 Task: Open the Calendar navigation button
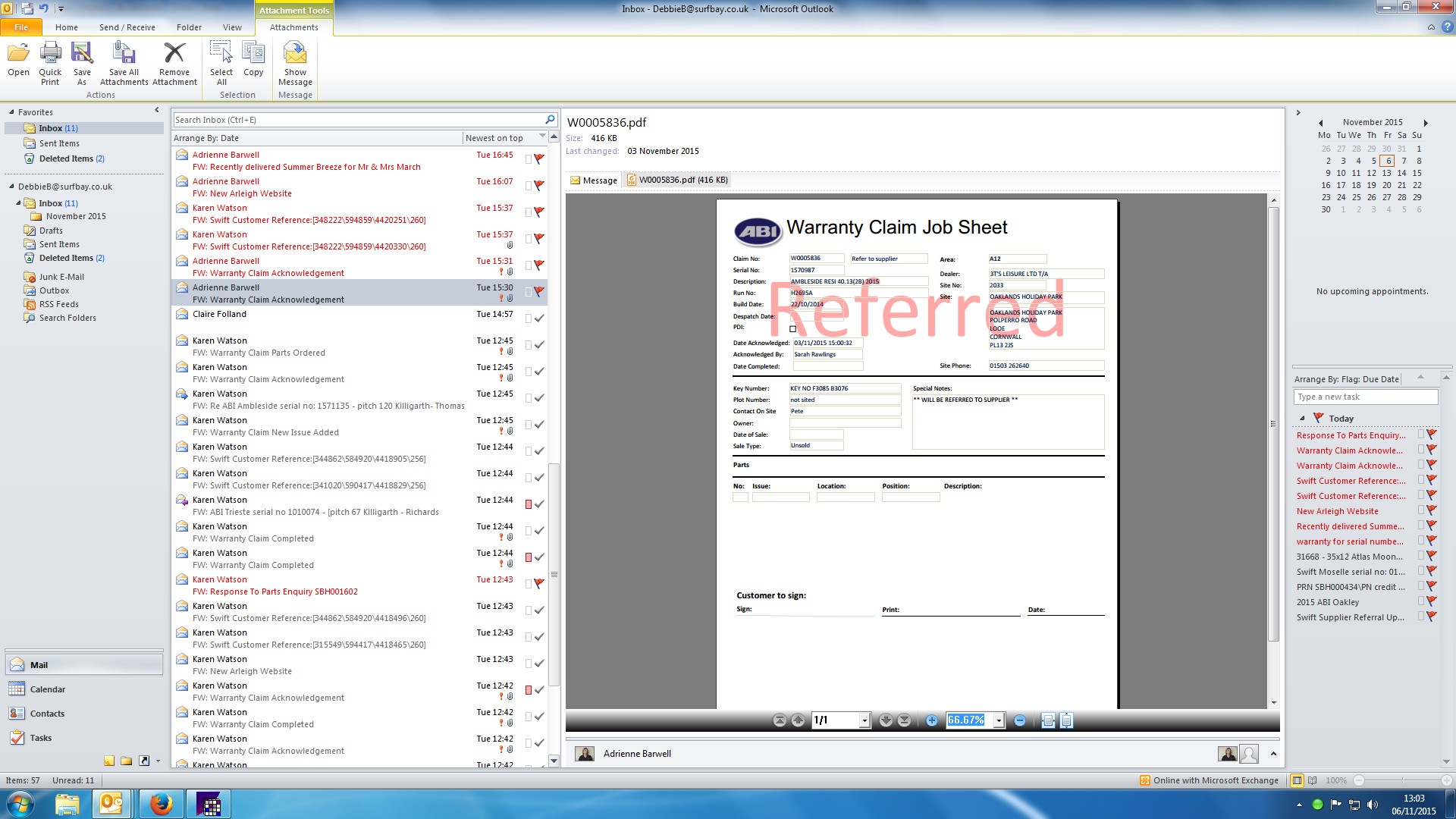(47, 689)
